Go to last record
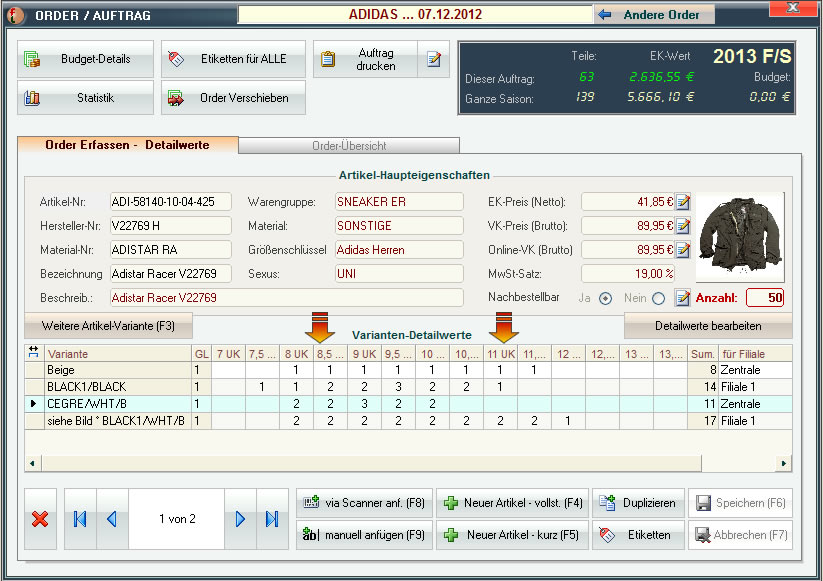823x581 pixels. [272, 519]
